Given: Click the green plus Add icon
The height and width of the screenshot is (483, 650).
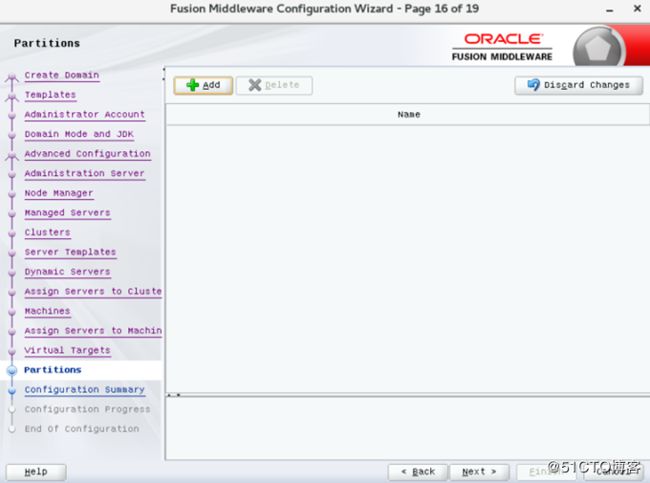Looking at the screenshot, I should pyautogui.click(x=192, y=85).
